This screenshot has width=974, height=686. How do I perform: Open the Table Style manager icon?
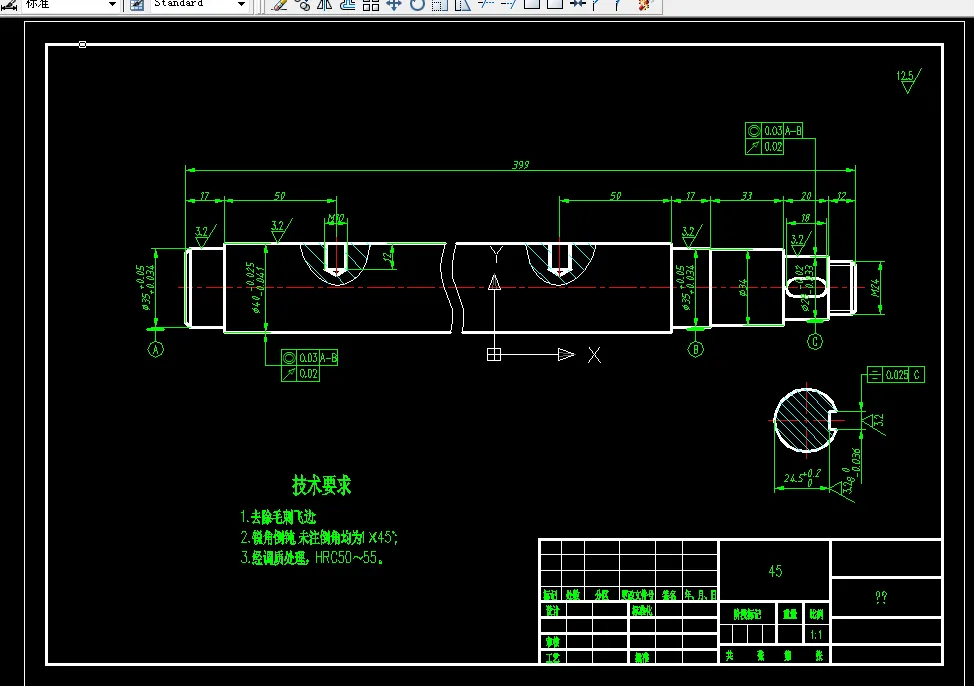click(x=137, y=5)
